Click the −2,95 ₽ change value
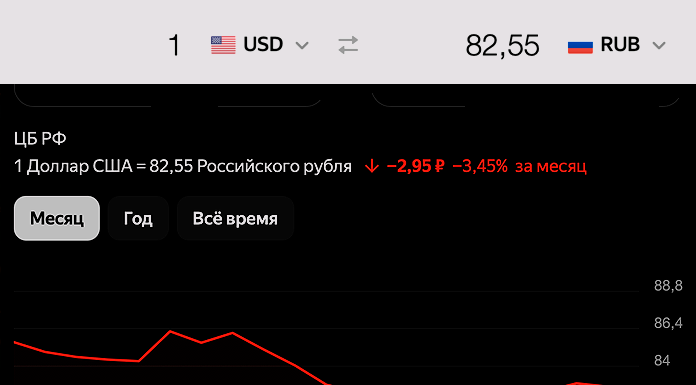696x385 pixels. tap(415, 167)
